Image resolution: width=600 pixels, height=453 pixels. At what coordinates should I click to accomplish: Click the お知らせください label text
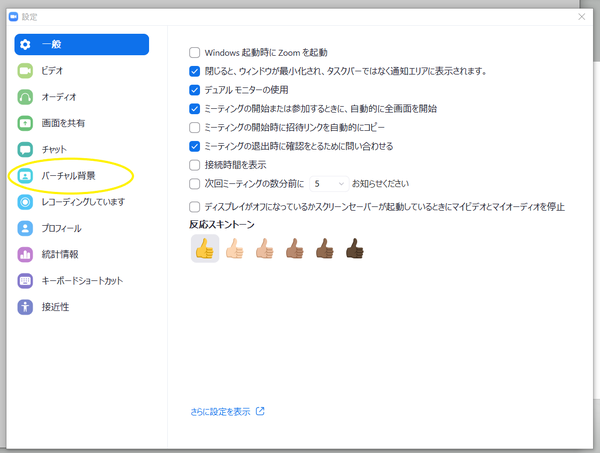[380, 184]
